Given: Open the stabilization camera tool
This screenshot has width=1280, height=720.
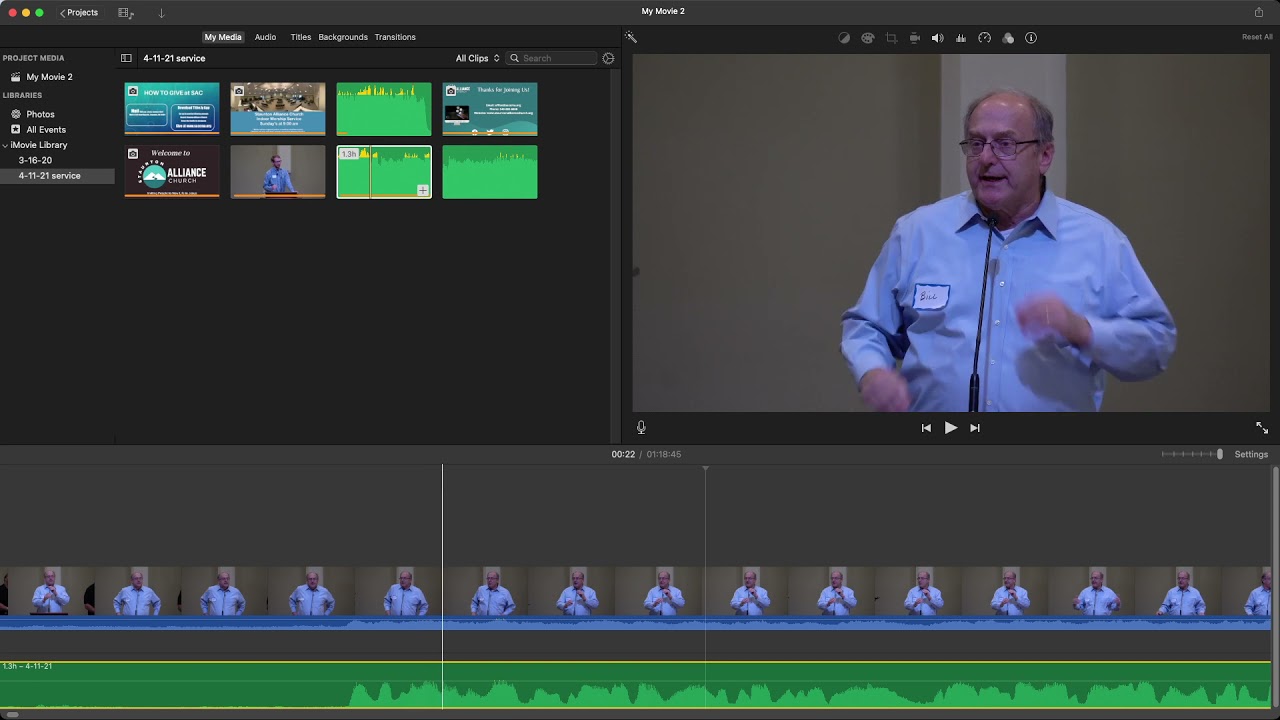Looking at the screenshot, I should (914, 38).
